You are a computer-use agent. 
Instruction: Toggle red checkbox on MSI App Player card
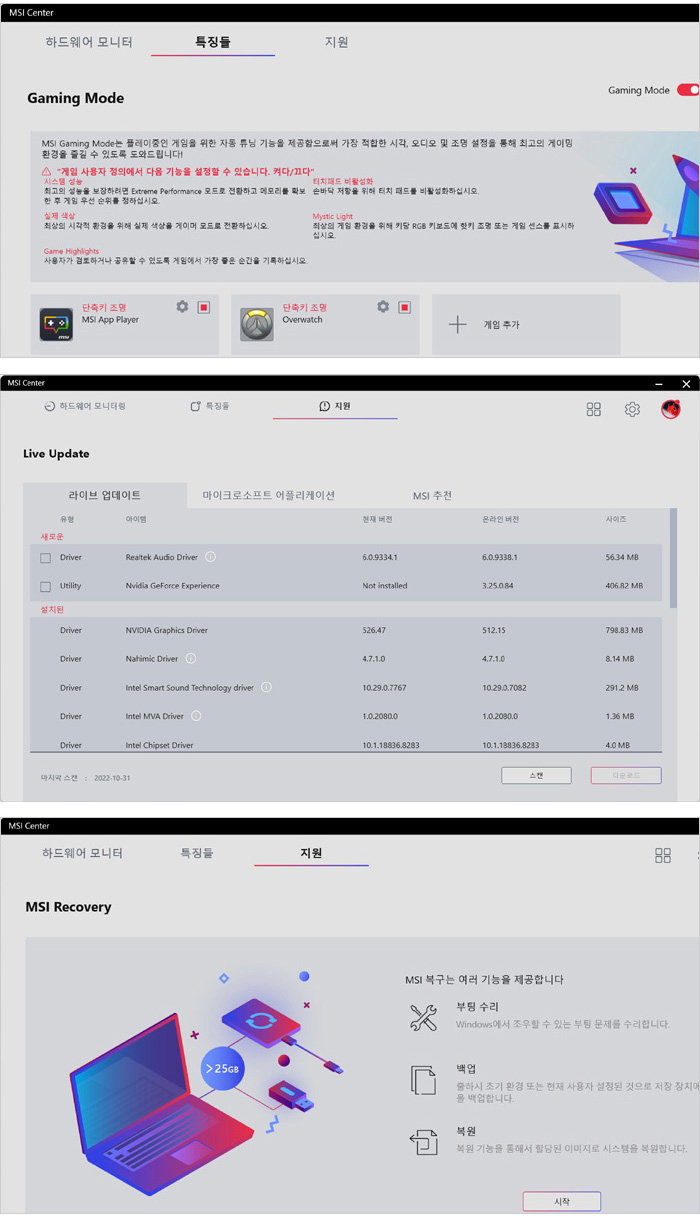point(203,307)
